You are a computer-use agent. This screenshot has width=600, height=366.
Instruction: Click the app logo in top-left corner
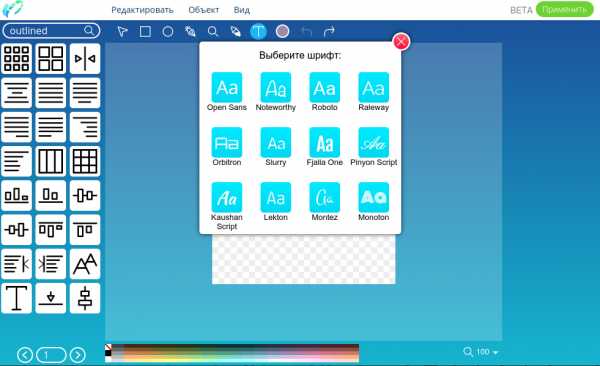[13, 9]
